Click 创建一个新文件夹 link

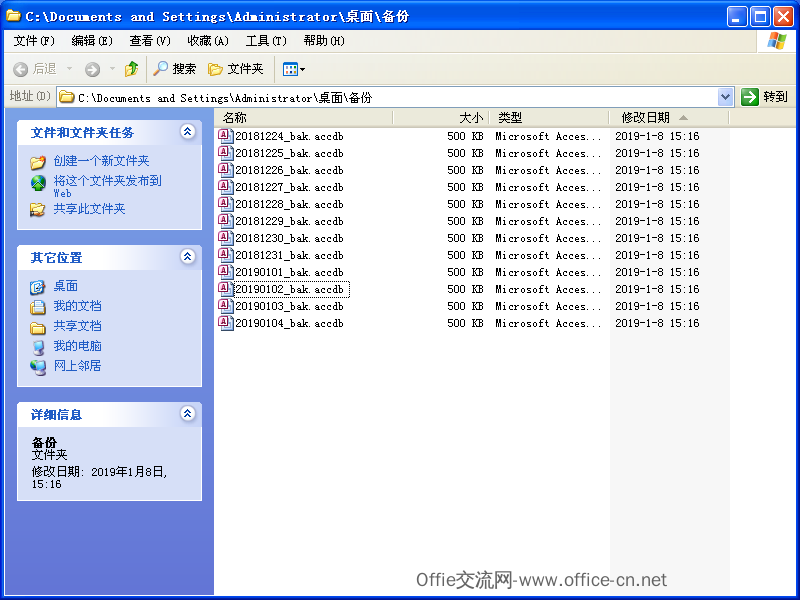click(101, 161)
